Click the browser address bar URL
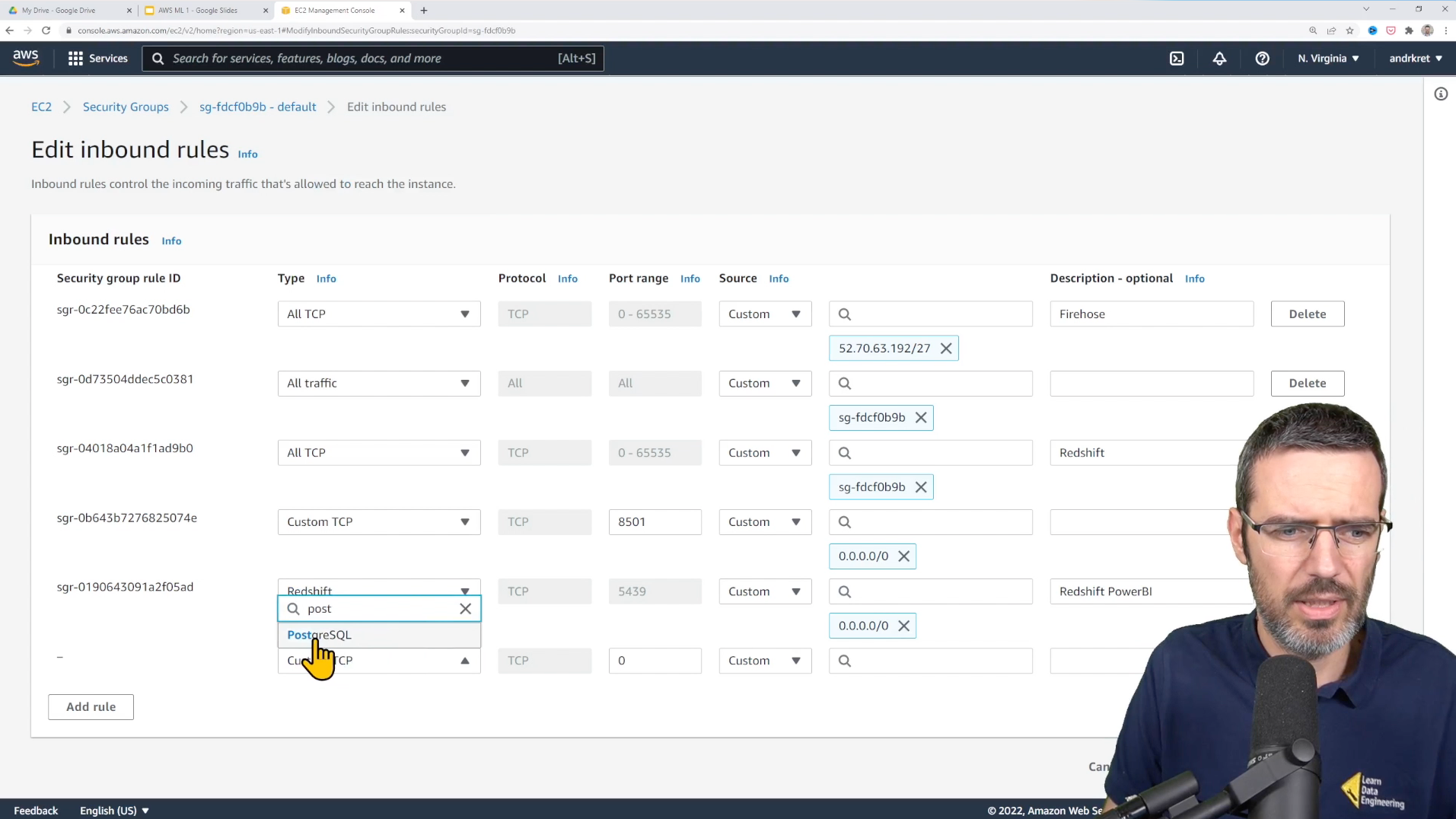 pos(297,30)
